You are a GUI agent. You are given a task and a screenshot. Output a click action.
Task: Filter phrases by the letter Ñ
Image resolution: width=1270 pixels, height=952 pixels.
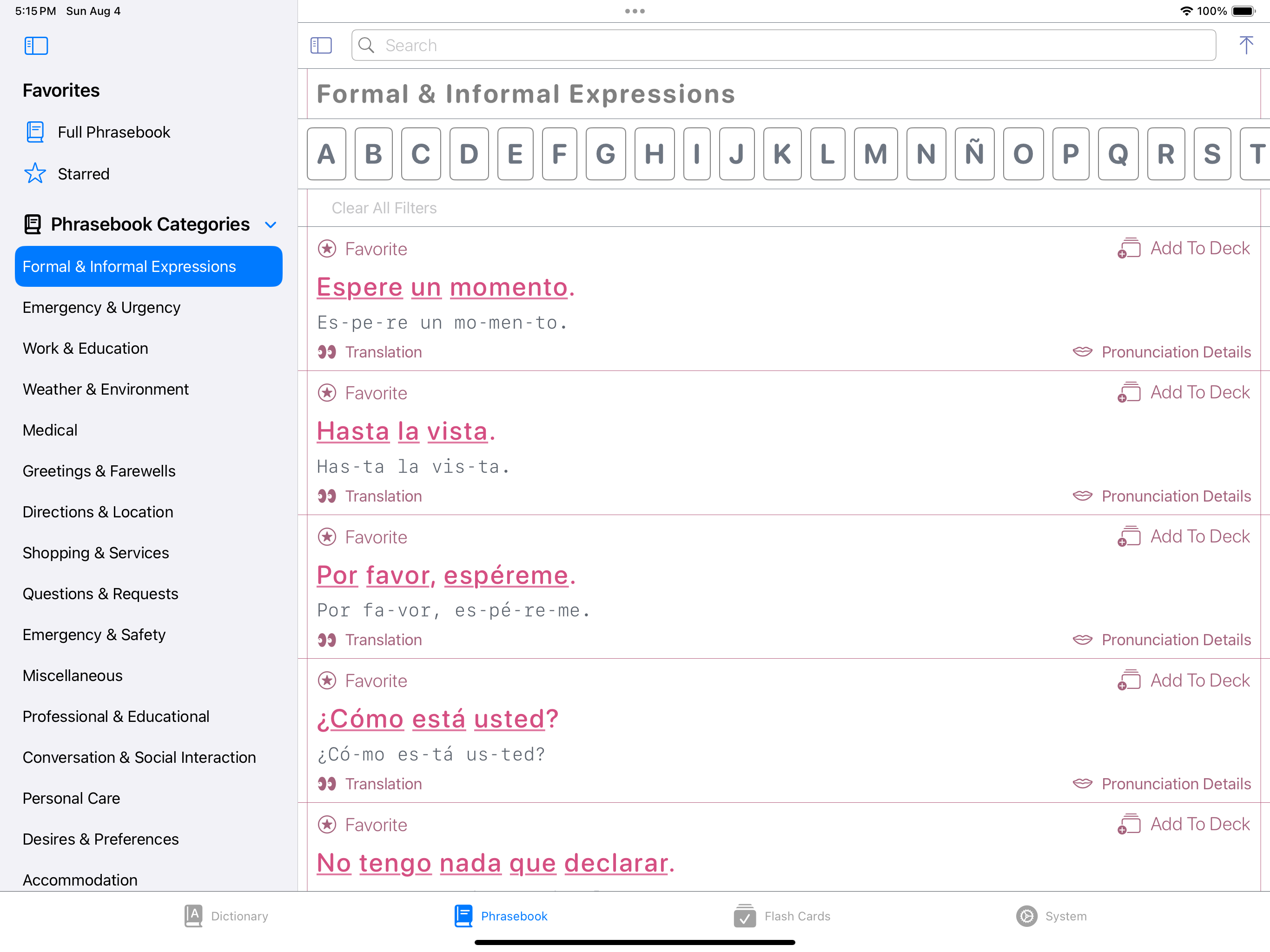[974, 153]
